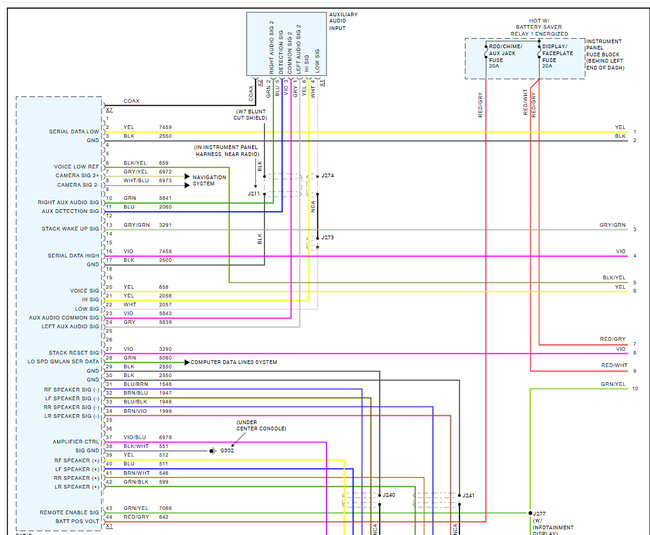The width and height of the screenshot is (650, 535).
Task: Click the LF SPEAKER SIG (-) label
Action: 72,399
